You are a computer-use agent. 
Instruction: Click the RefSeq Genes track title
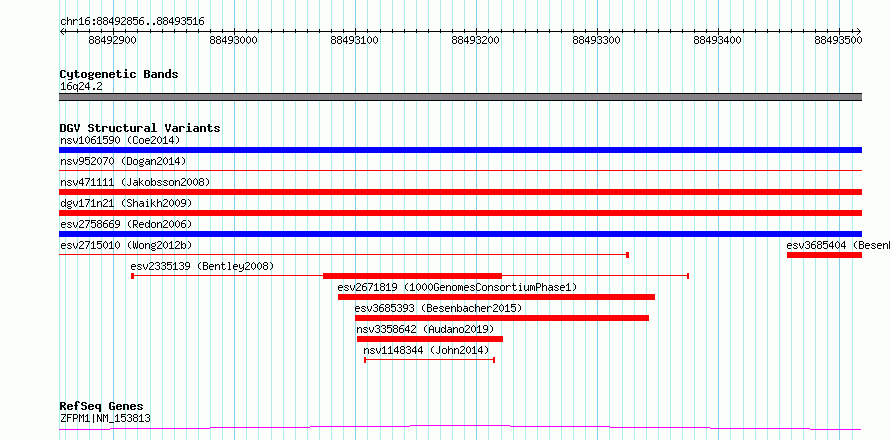point(101,406)
